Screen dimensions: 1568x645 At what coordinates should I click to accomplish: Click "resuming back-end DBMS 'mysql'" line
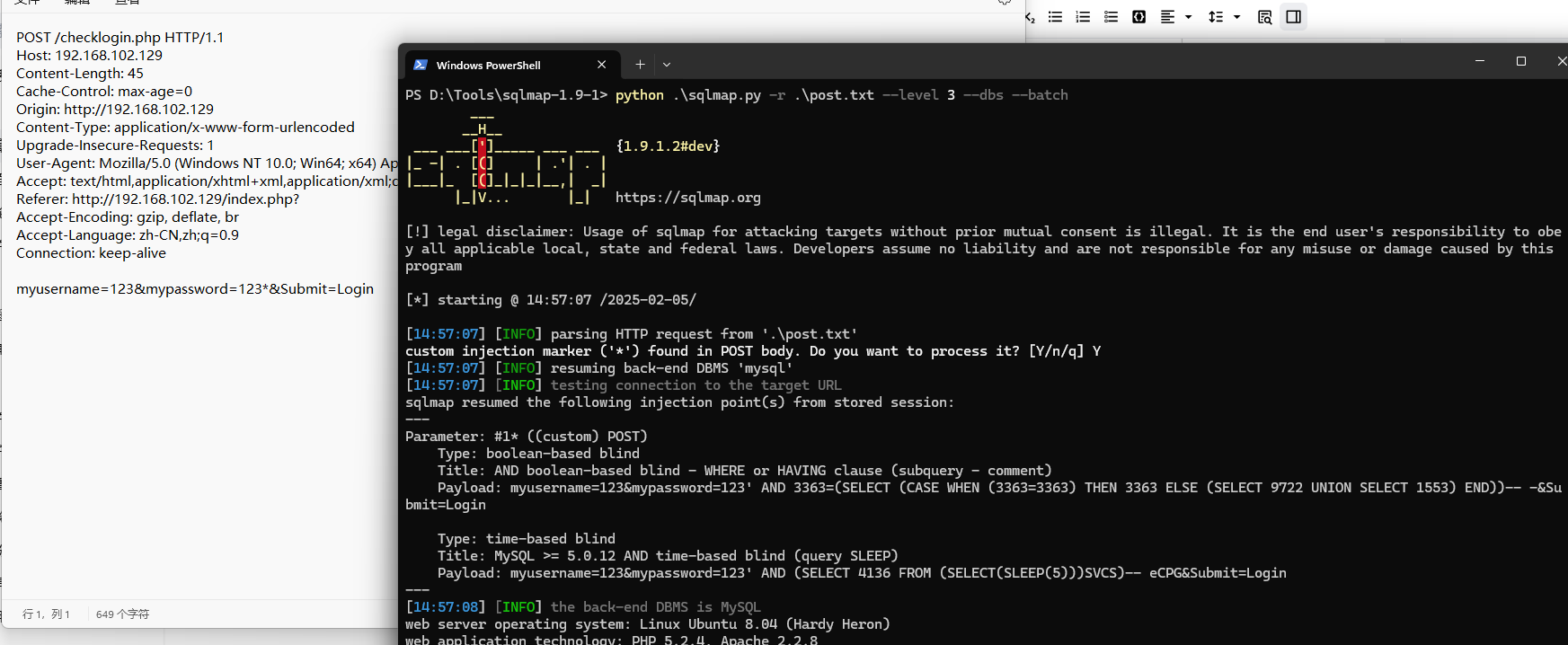pos(599,368)
